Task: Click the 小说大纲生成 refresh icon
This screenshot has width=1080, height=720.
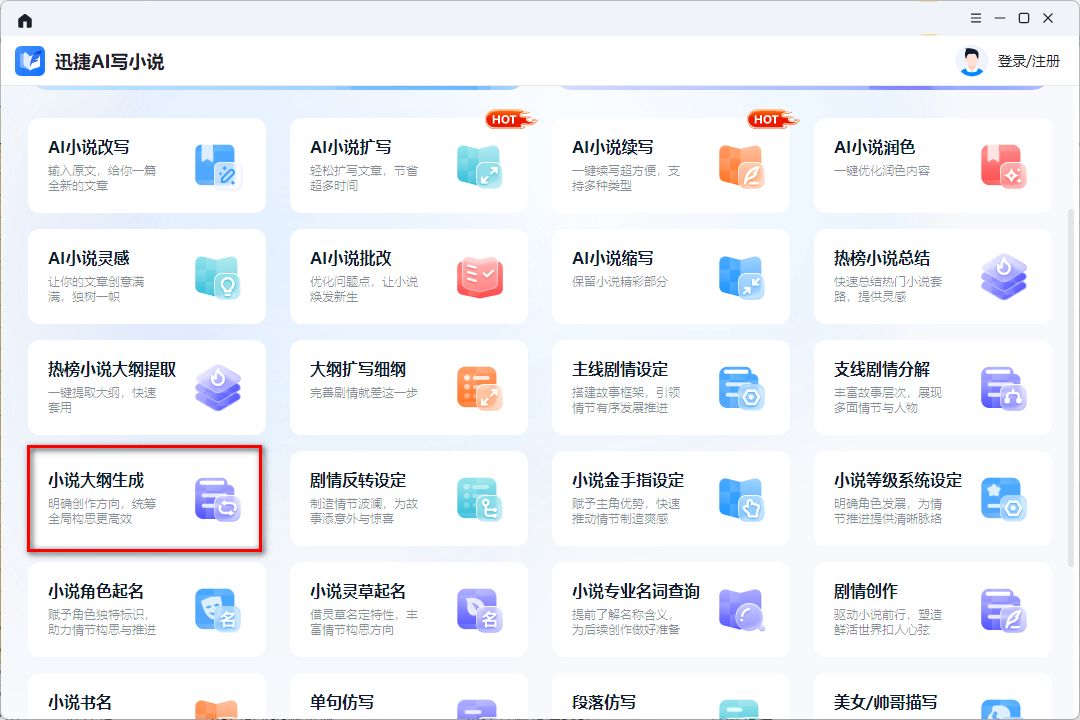Action: click(218, 499)
